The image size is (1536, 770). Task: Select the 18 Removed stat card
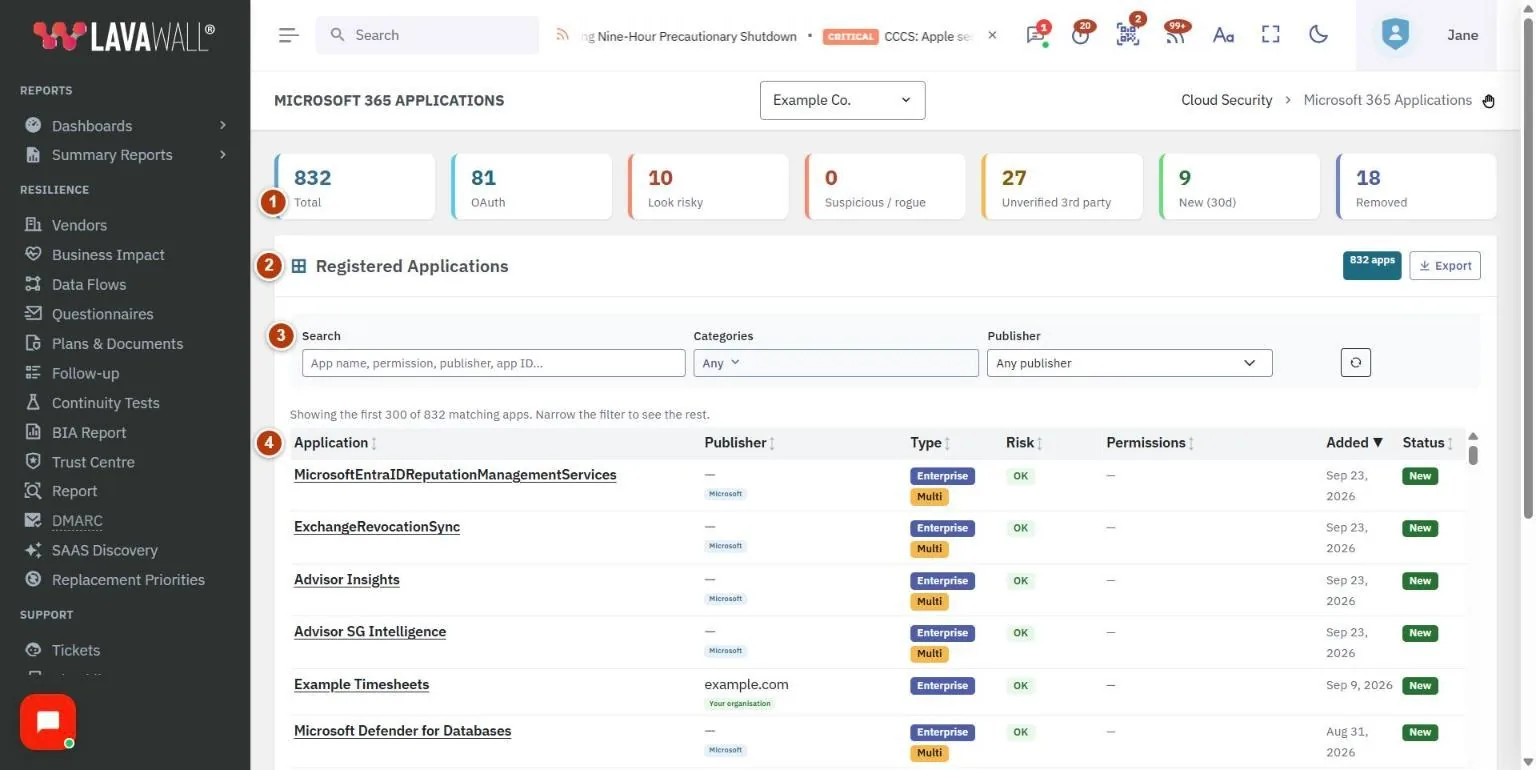1417,186
